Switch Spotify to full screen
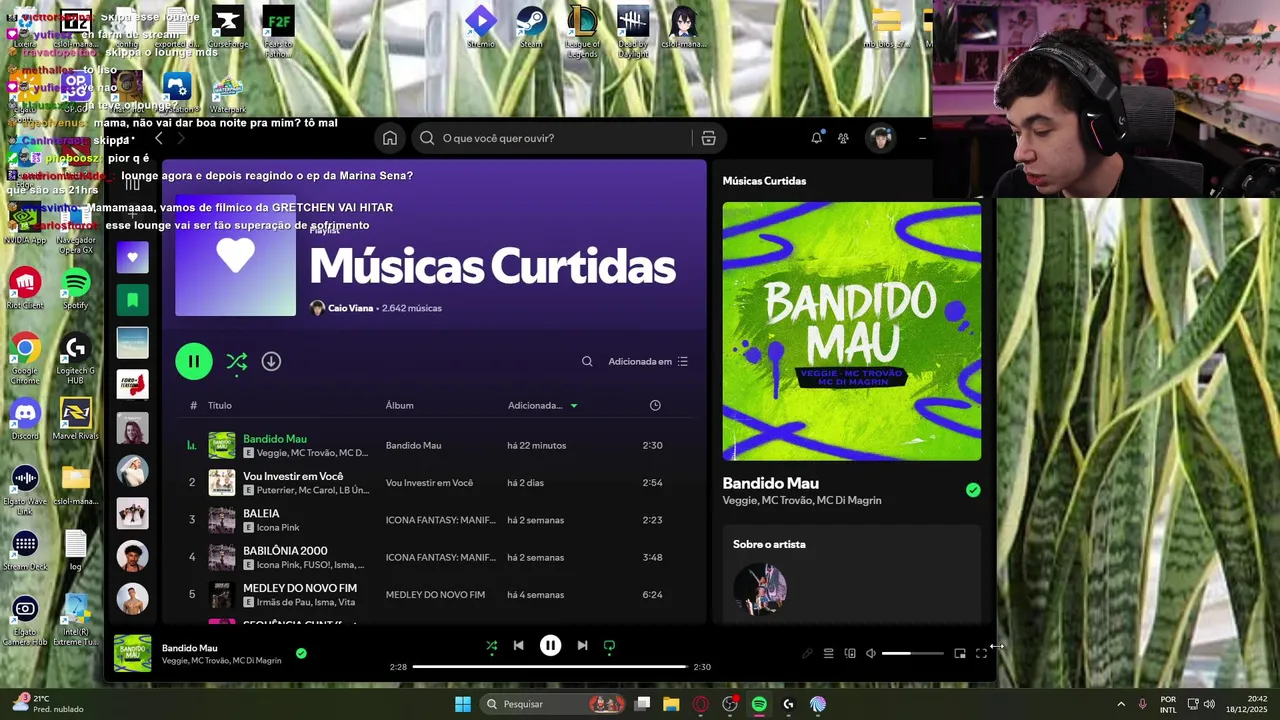Viewport: 1280px width, 720px height. click(981, 653)
